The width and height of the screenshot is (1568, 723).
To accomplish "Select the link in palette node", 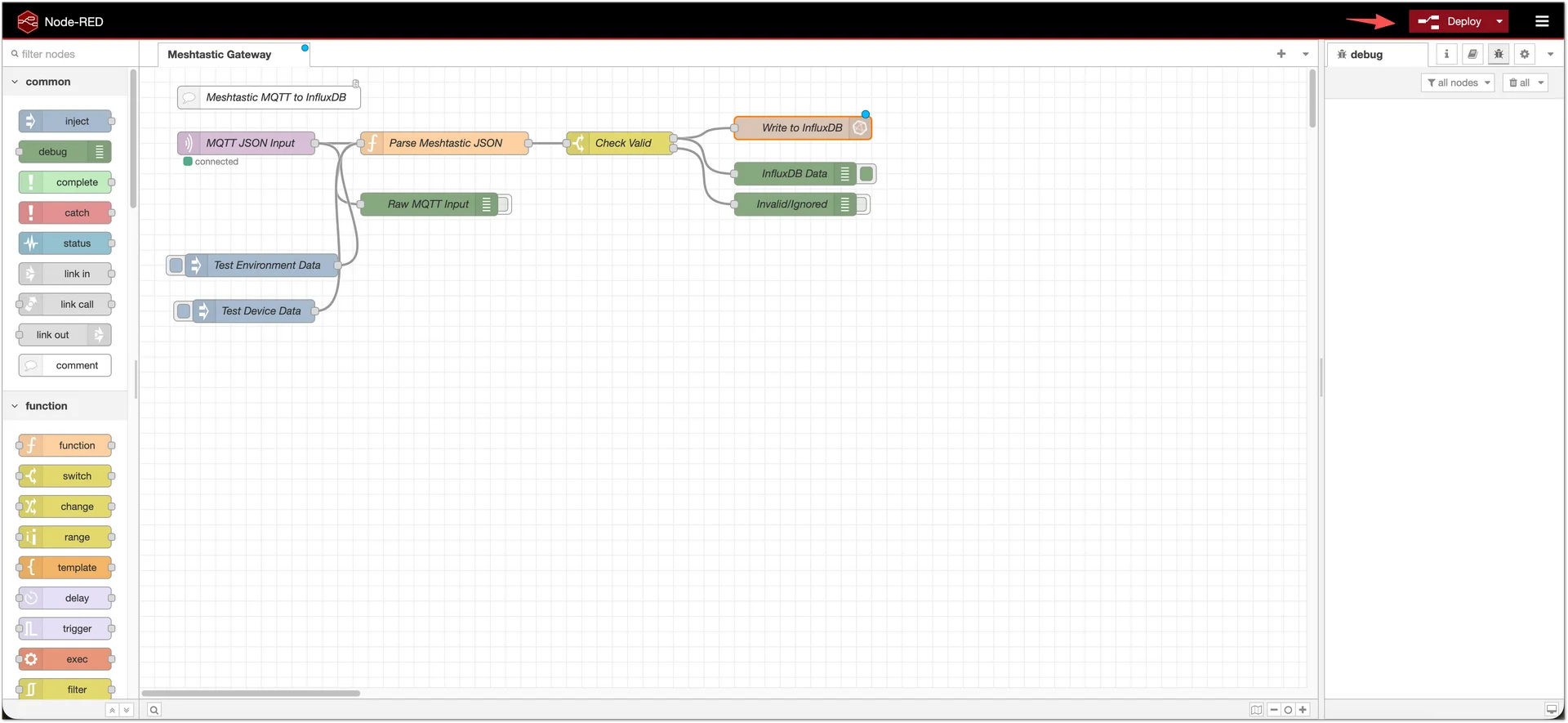I will (65, 274).
